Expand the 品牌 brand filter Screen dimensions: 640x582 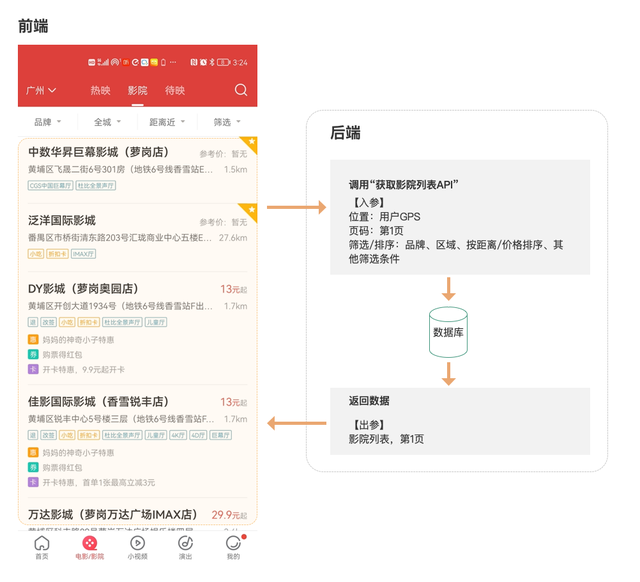tap(47, 122)
